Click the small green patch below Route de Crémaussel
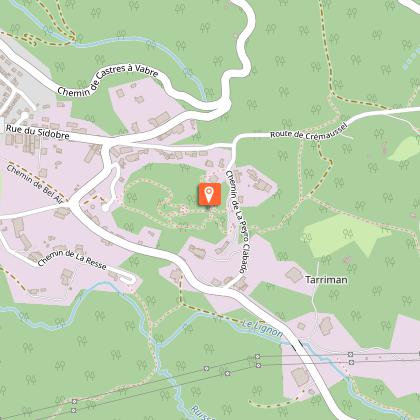The height and width of the screenshot is (420, 420). click(404, 149)
